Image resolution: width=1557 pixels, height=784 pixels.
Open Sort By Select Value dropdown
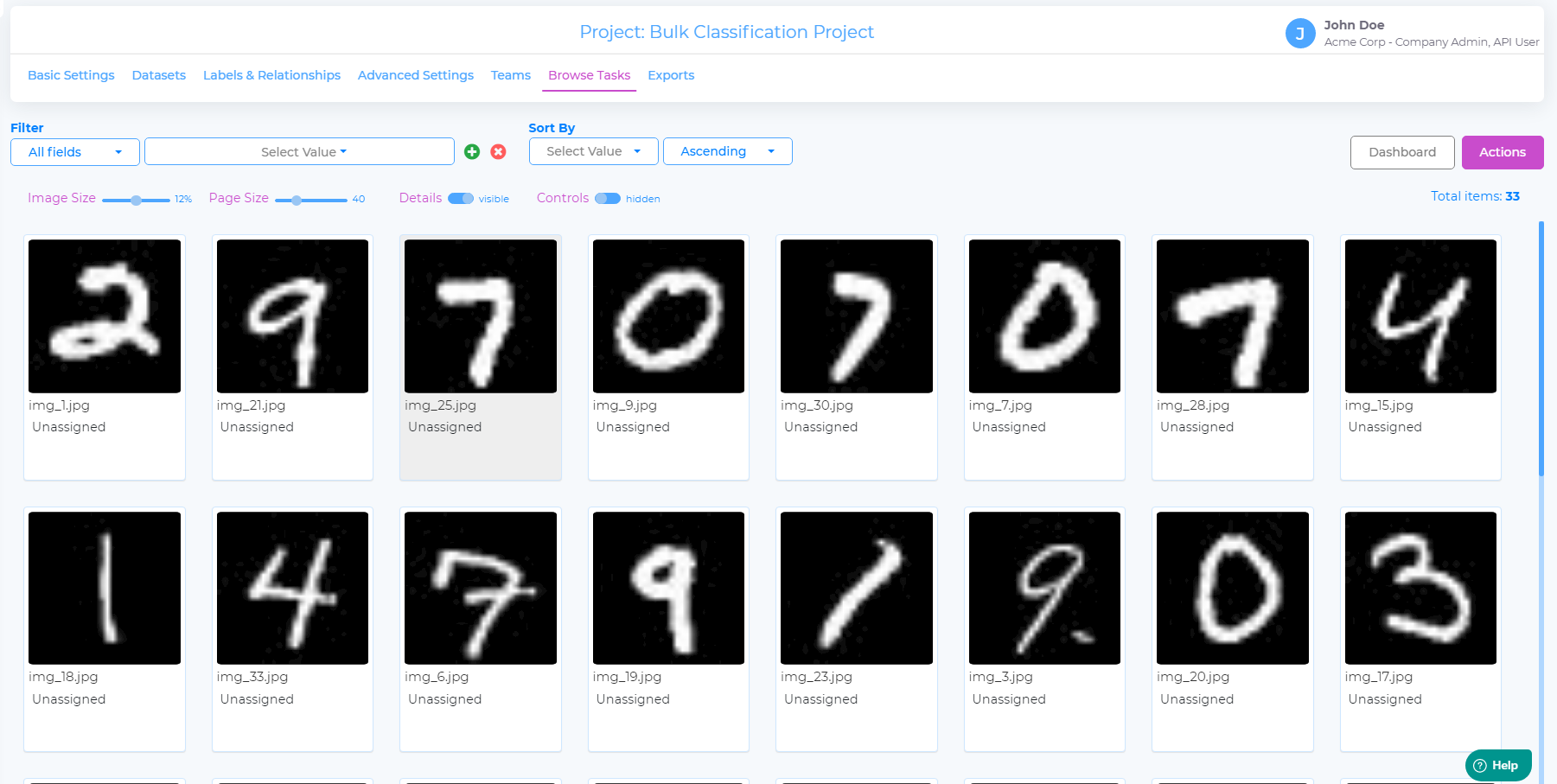(594, 151)
